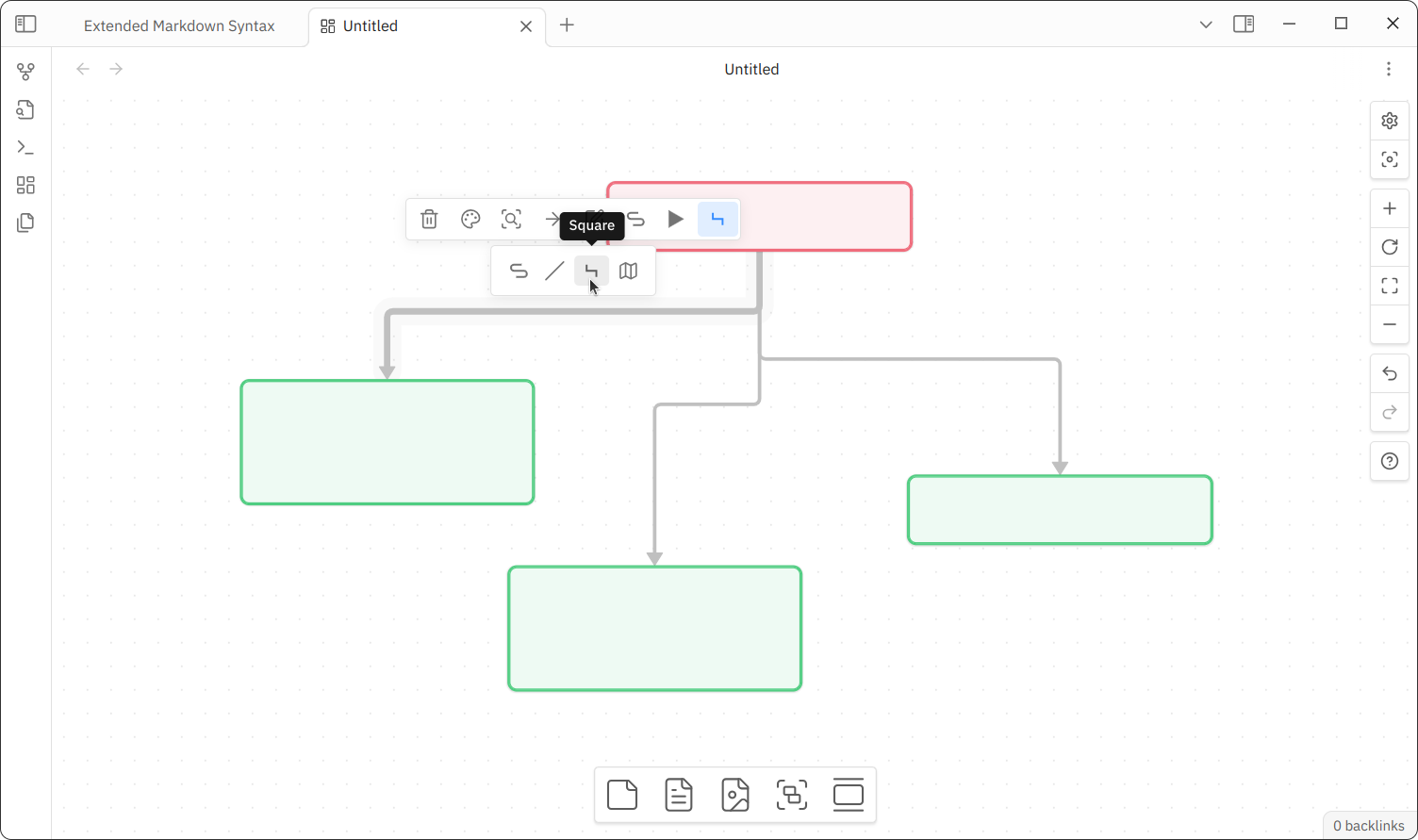Viewport: 1418px width, 840px height.
Task: Delete the selected edge with trash icon
Action: (x=429, y=220)
